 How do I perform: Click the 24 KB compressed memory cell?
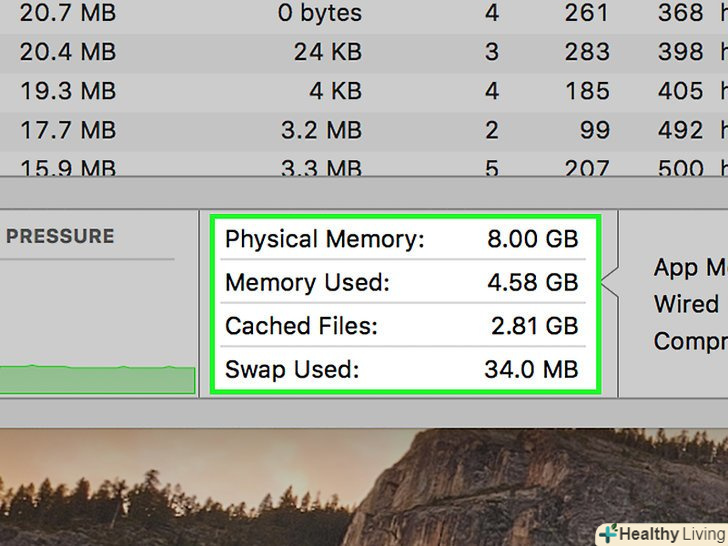(327, 52)
